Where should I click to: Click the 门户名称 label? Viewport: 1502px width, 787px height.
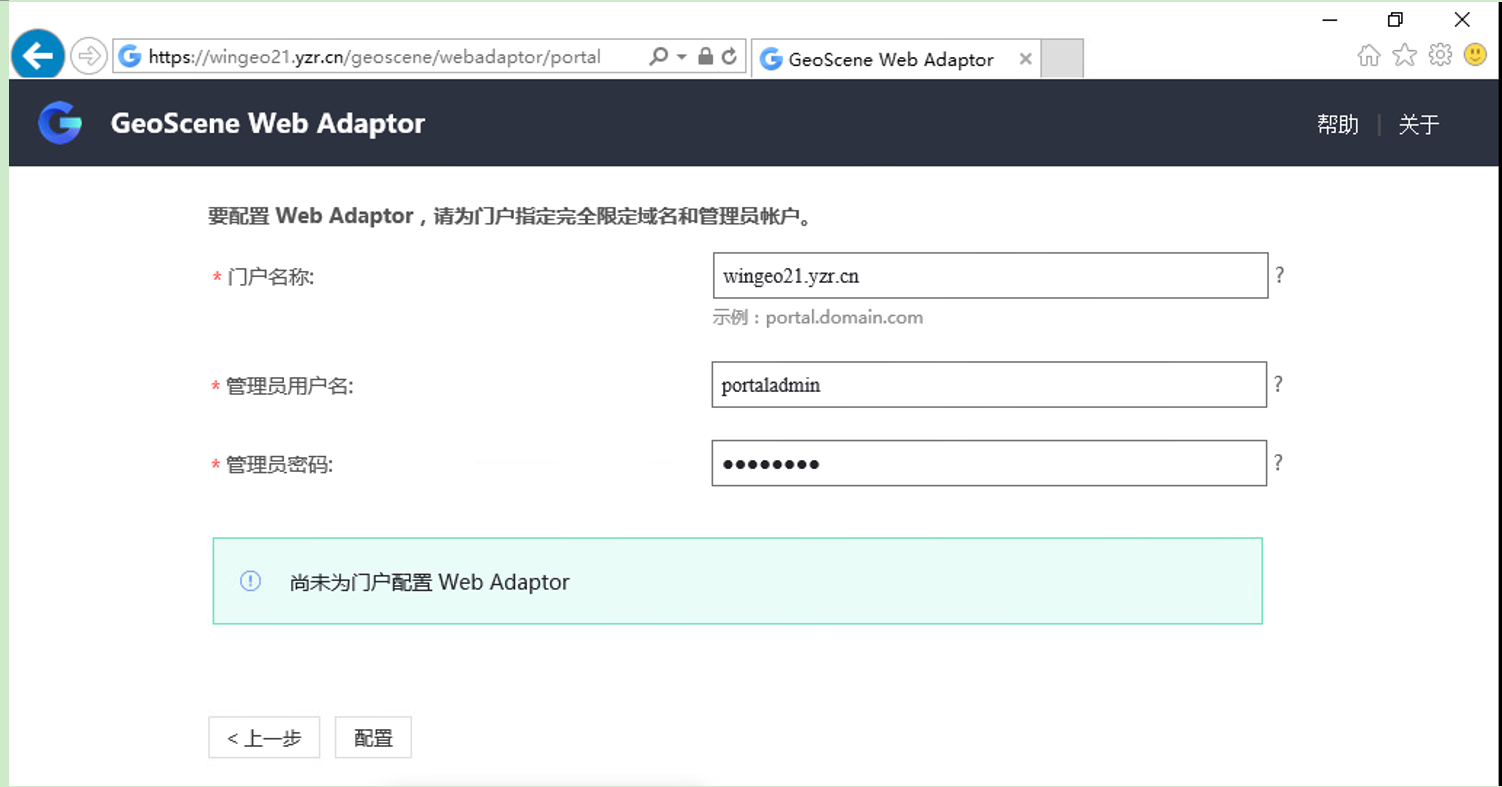click(x=270, y=277)
